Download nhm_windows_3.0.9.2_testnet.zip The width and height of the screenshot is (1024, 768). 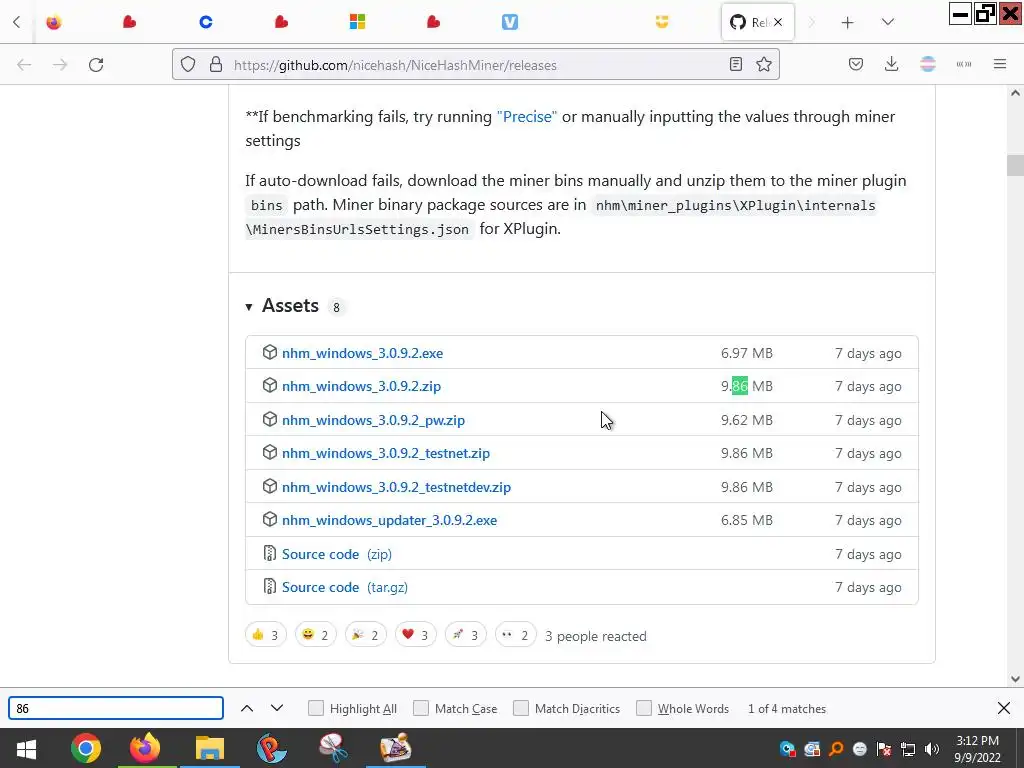click(386, 453)
